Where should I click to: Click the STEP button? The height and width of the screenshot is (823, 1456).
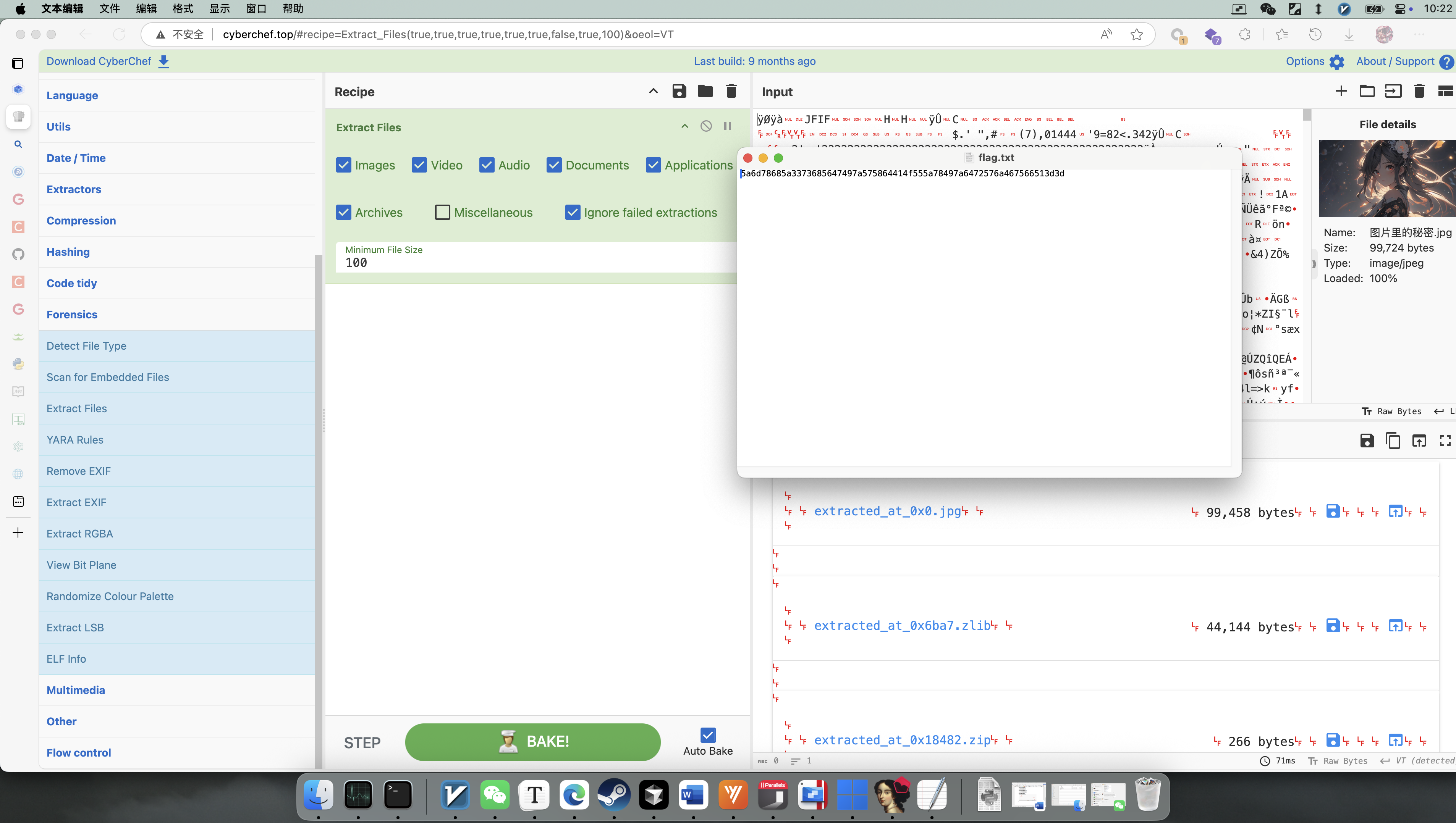coord(362,743)
